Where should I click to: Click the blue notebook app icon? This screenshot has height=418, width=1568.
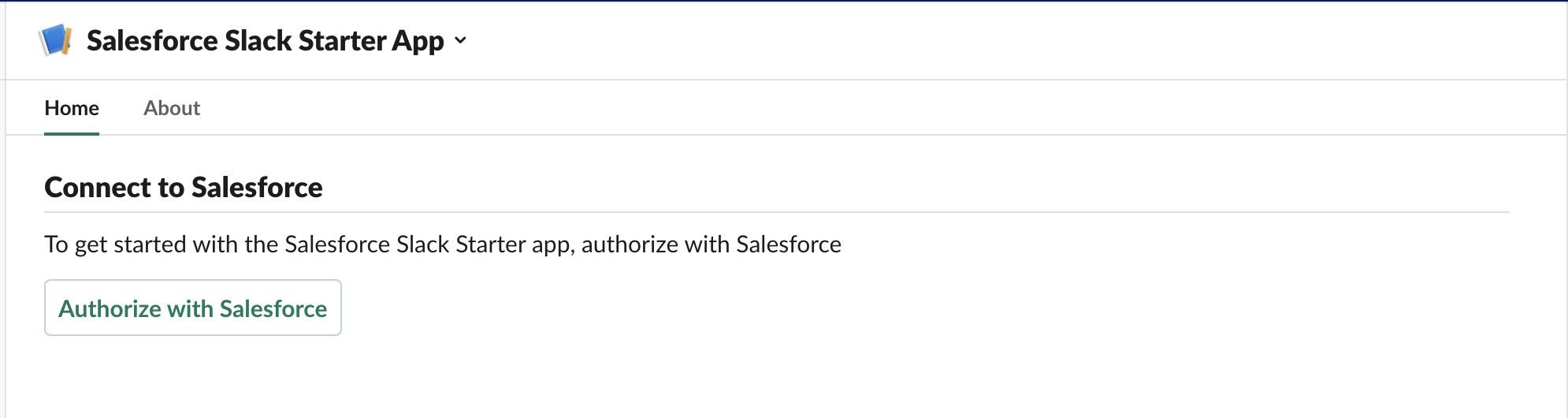tap(56, 40)
